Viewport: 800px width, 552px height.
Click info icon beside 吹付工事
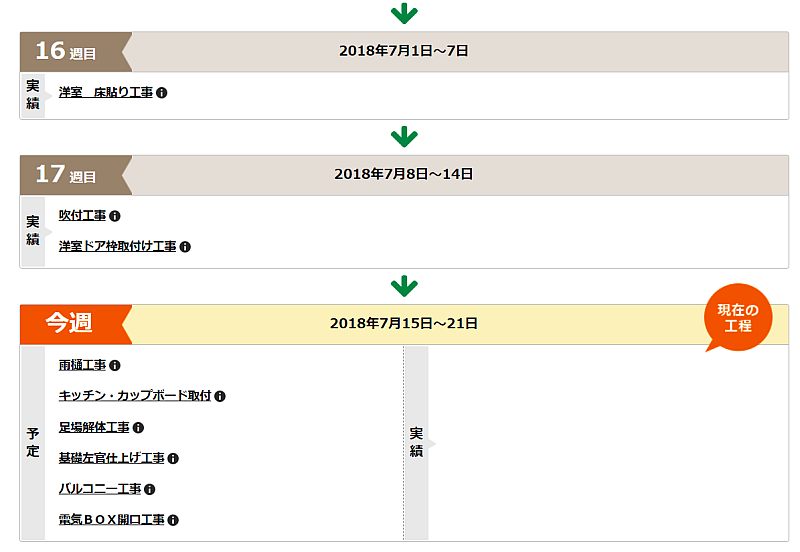[115, 216]
